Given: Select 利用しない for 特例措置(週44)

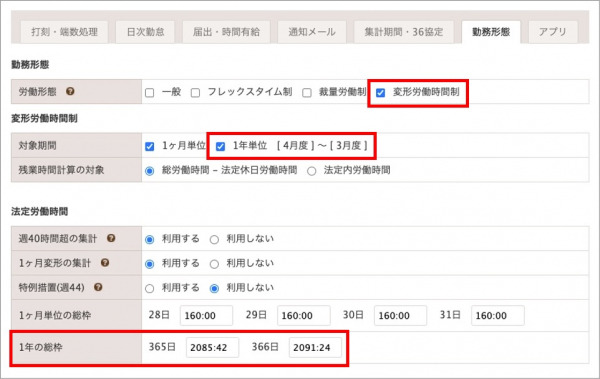Looking at the screenshot, I should [214, 289].
